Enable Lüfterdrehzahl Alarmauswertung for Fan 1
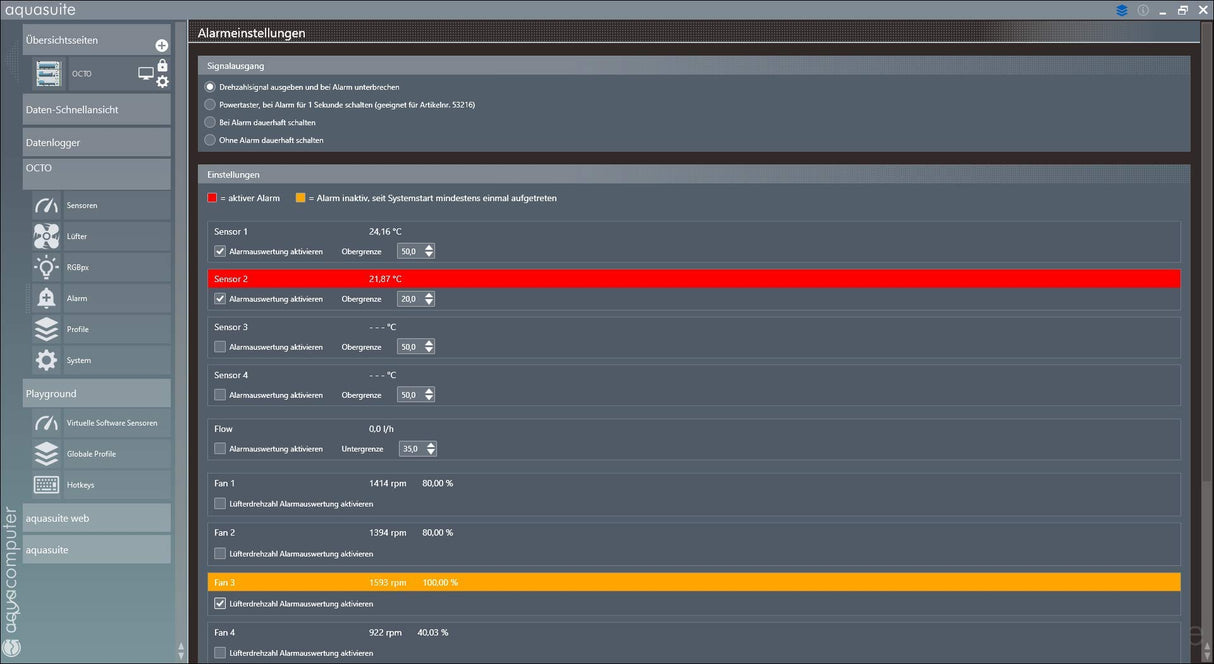 point(220,503)
